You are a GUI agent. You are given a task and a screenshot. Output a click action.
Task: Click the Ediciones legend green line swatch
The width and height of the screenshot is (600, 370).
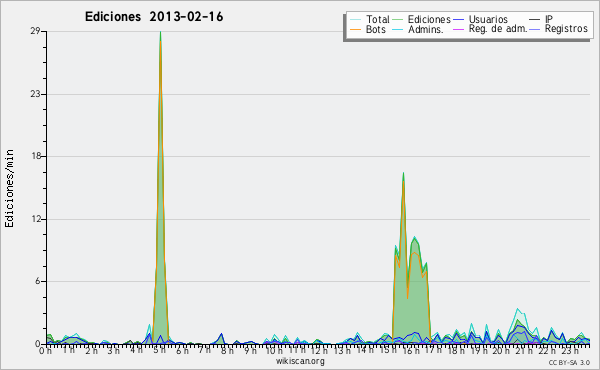click(x=398, y=20)
